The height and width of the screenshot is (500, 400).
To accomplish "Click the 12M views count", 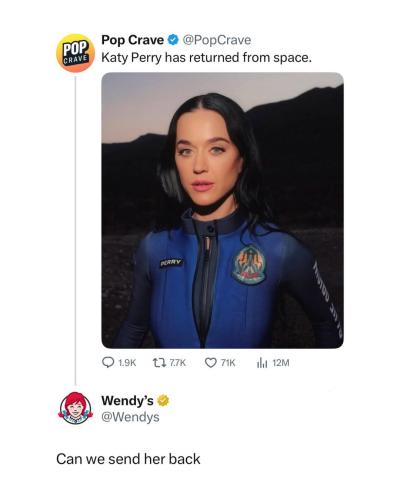I will pos(281,363).
